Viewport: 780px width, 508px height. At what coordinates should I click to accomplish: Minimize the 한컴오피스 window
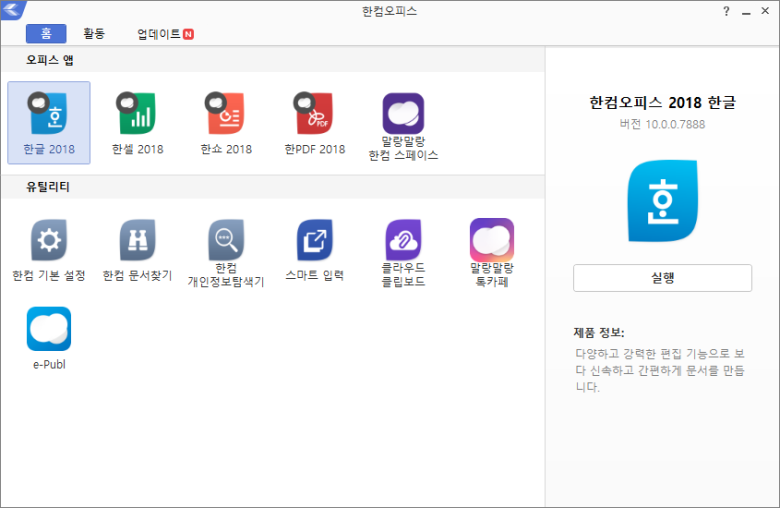tap(746, 11)
